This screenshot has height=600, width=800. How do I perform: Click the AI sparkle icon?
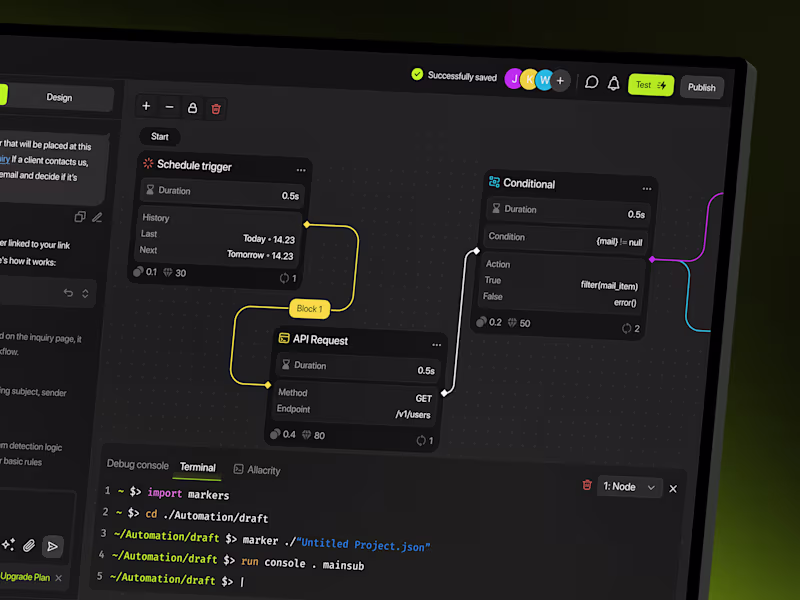tap(8, 544)
